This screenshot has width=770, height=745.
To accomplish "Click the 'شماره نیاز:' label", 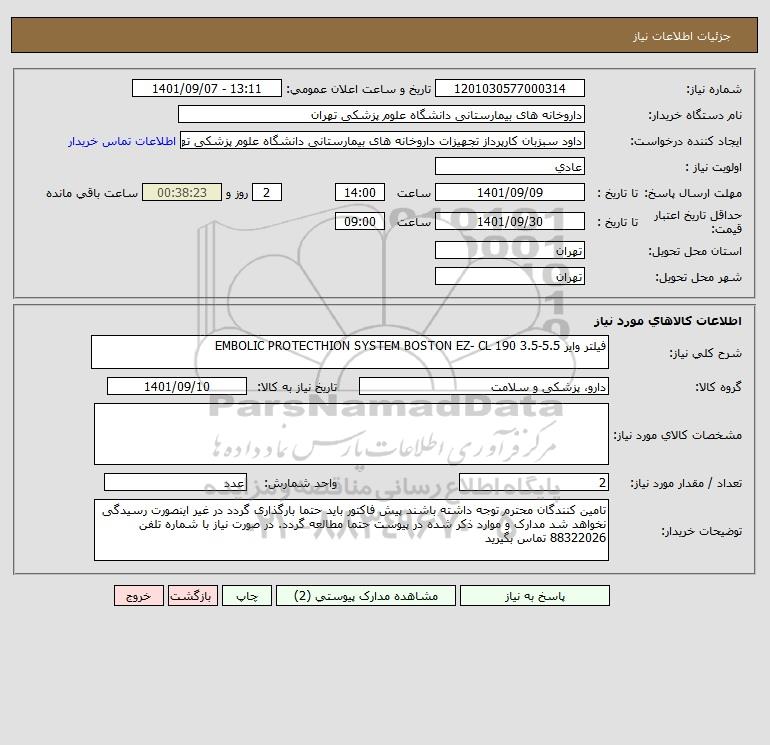I will pos(714,89).
